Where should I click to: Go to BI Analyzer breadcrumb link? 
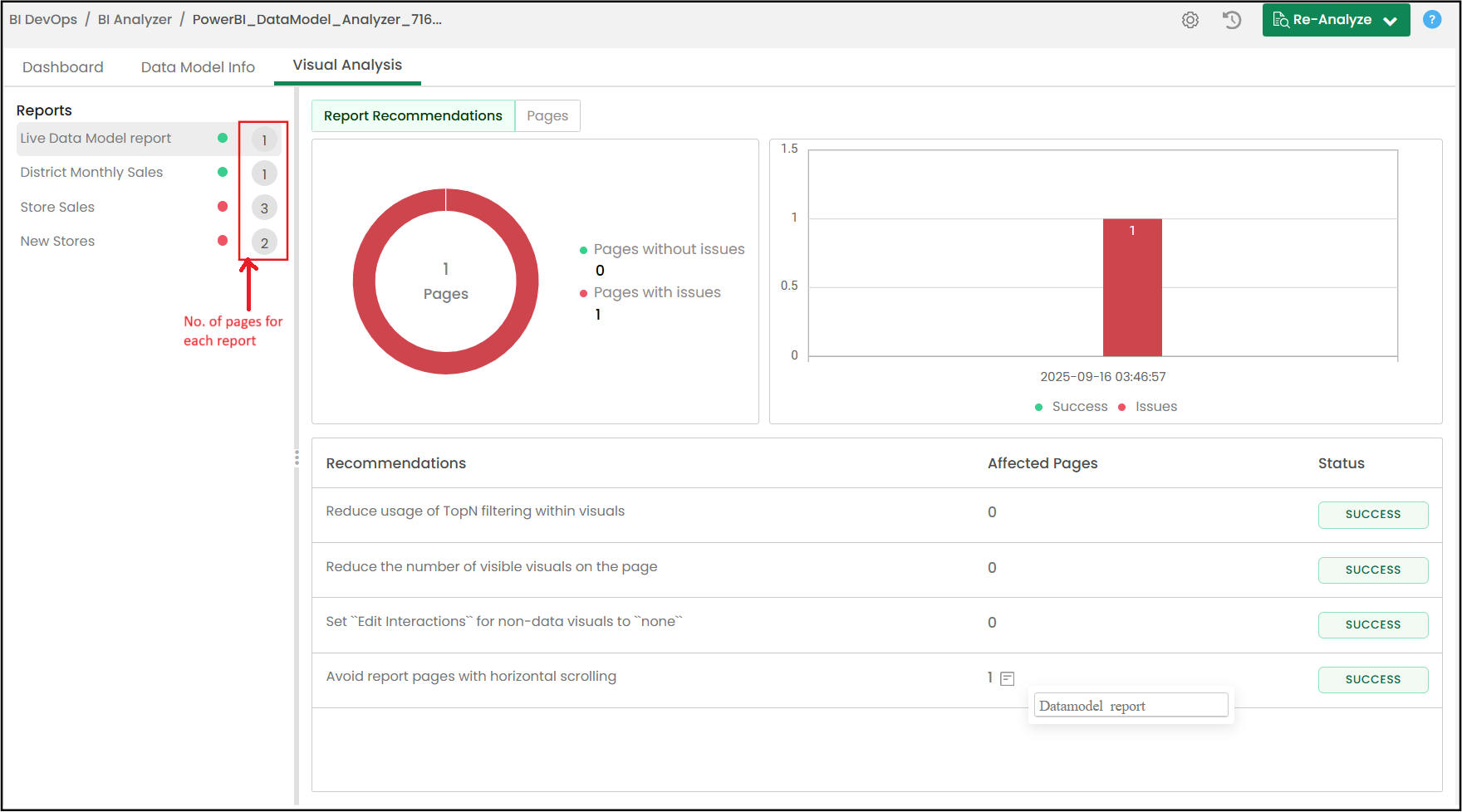click(135, 20)
